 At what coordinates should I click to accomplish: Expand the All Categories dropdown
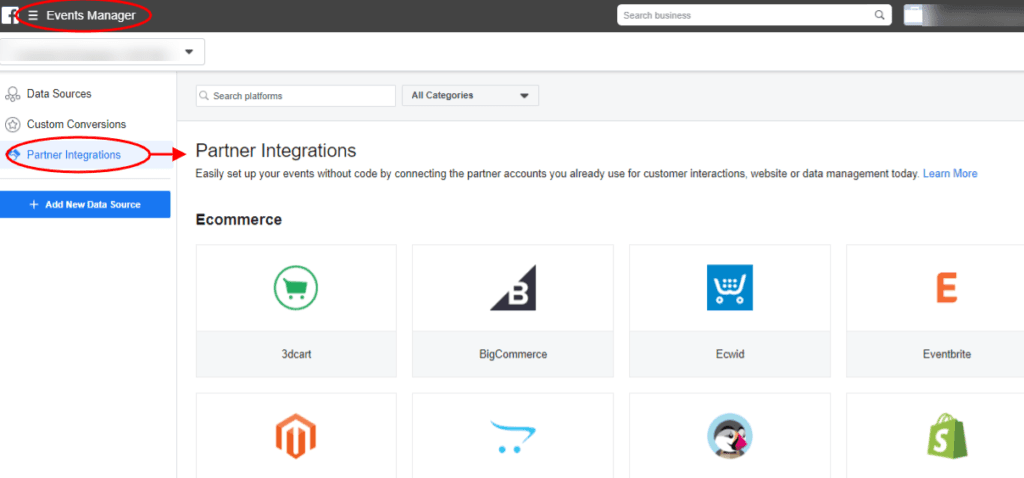pyautogui.click(x=470, y=96)
